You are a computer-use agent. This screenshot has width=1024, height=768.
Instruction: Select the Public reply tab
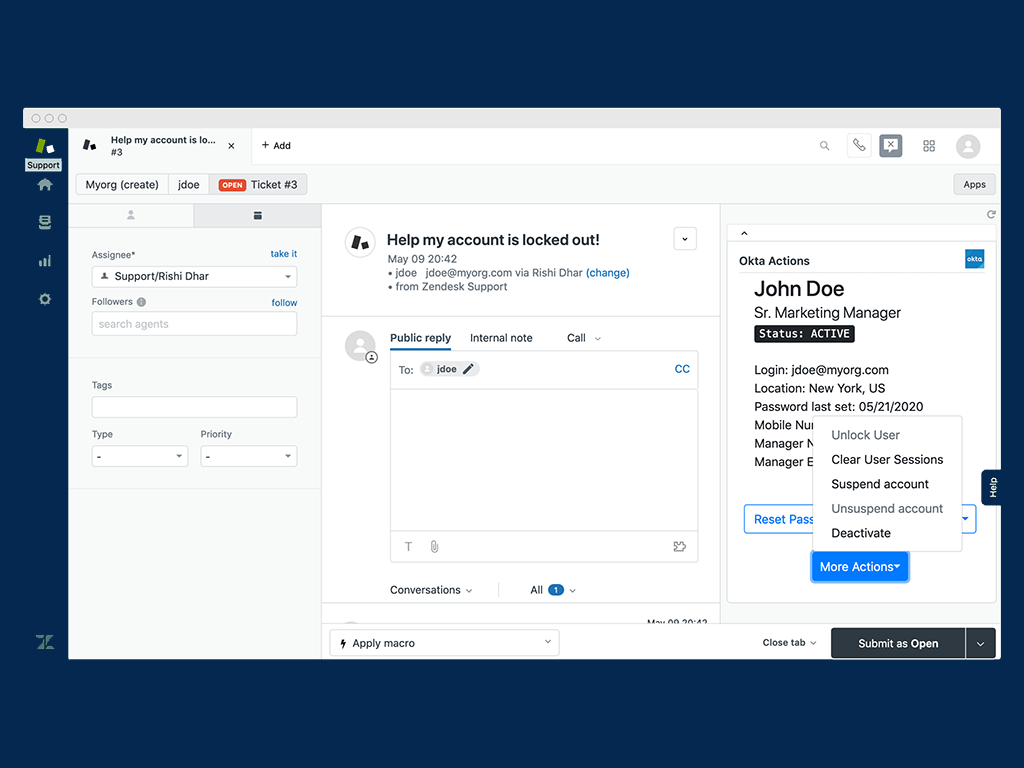click(x=421, y=338)
